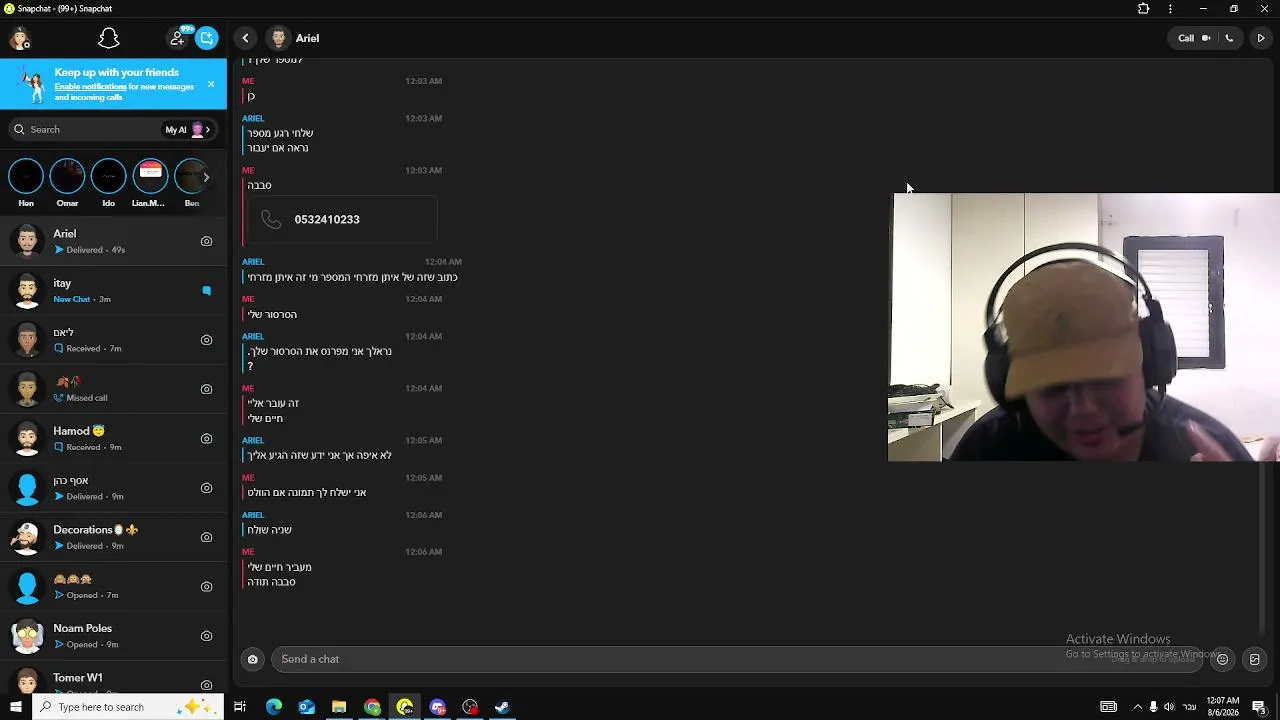1280x720 pixels.
Task: Focus the Snapchat Search field
Action: pos(85,129)
